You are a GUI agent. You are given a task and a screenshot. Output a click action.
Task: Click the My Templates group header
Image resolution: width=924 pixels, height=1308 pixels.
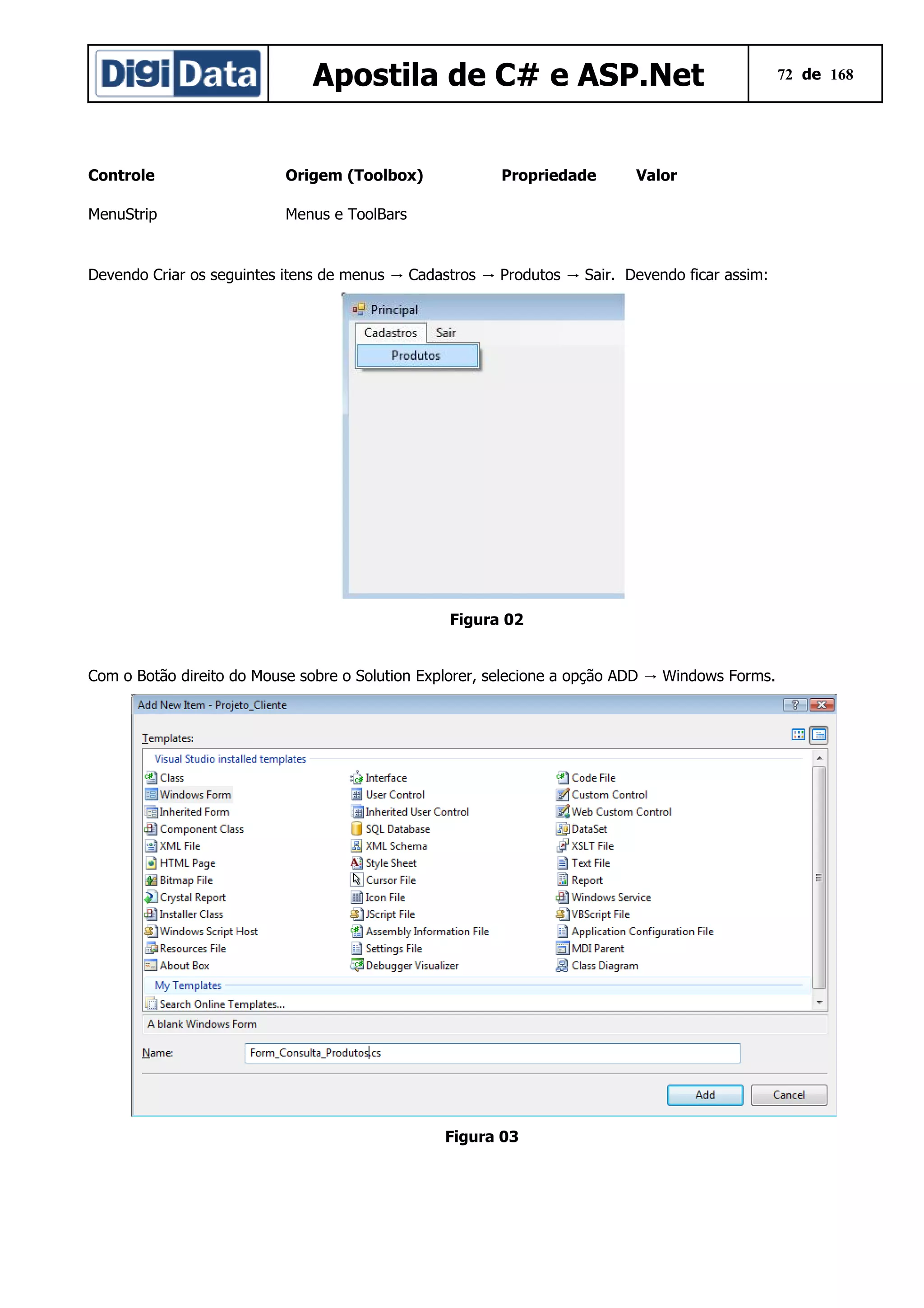188,985
